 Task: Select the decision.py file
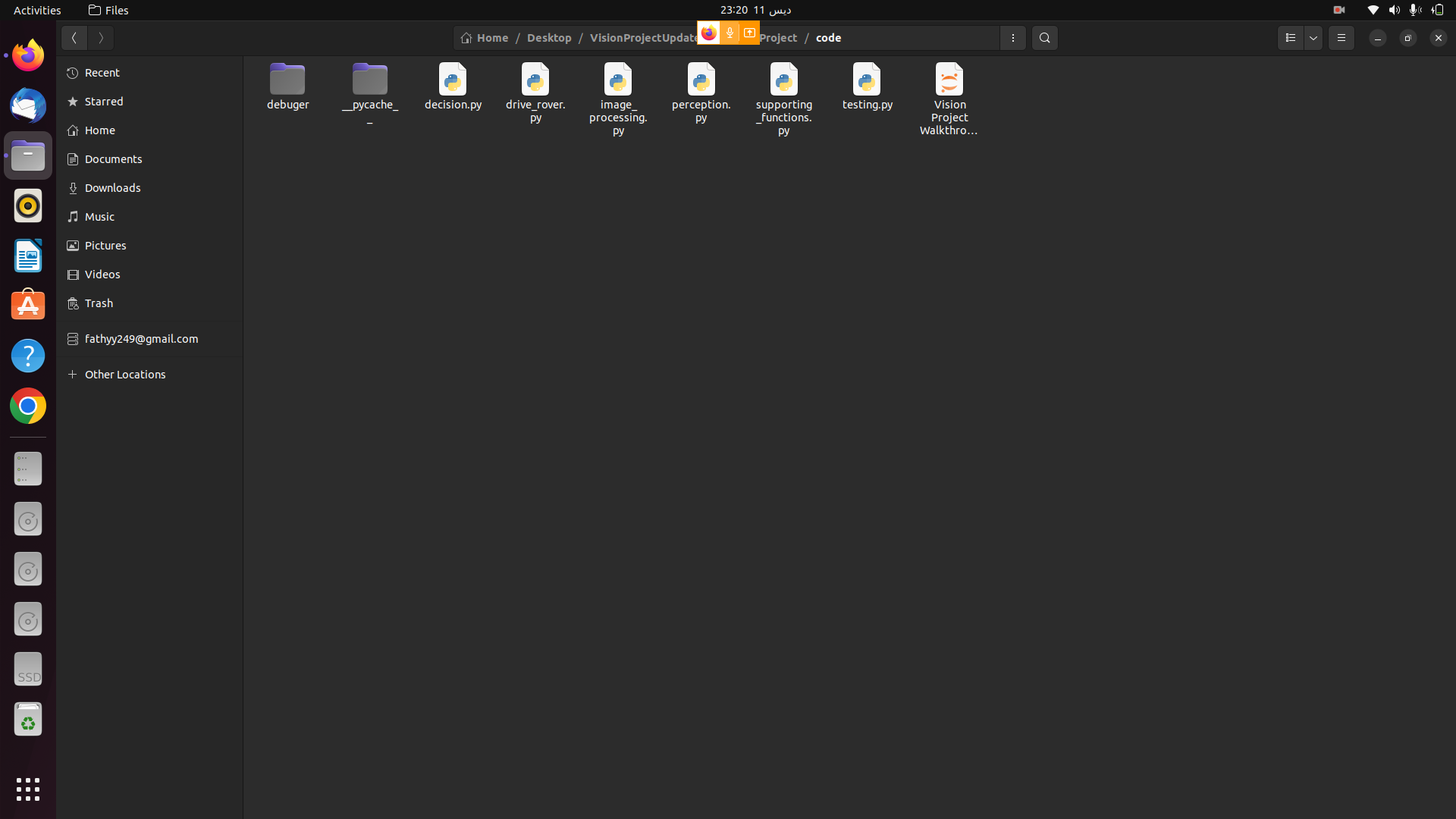(453, 86)
